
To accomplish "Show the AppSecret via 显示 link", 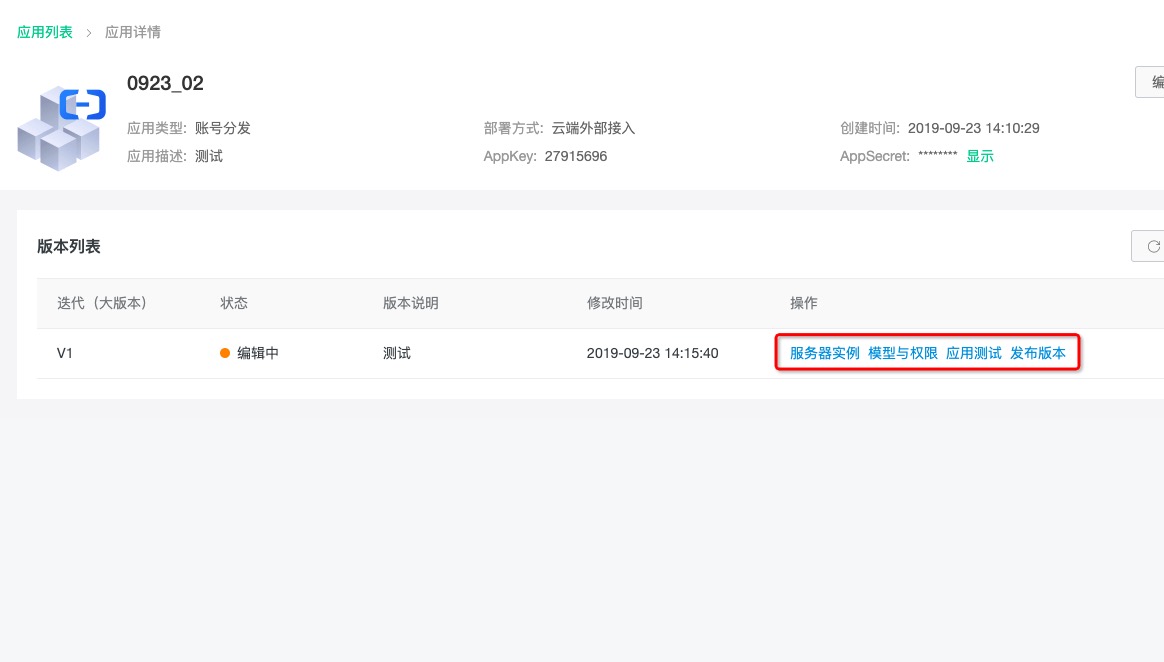I will 980,156.
